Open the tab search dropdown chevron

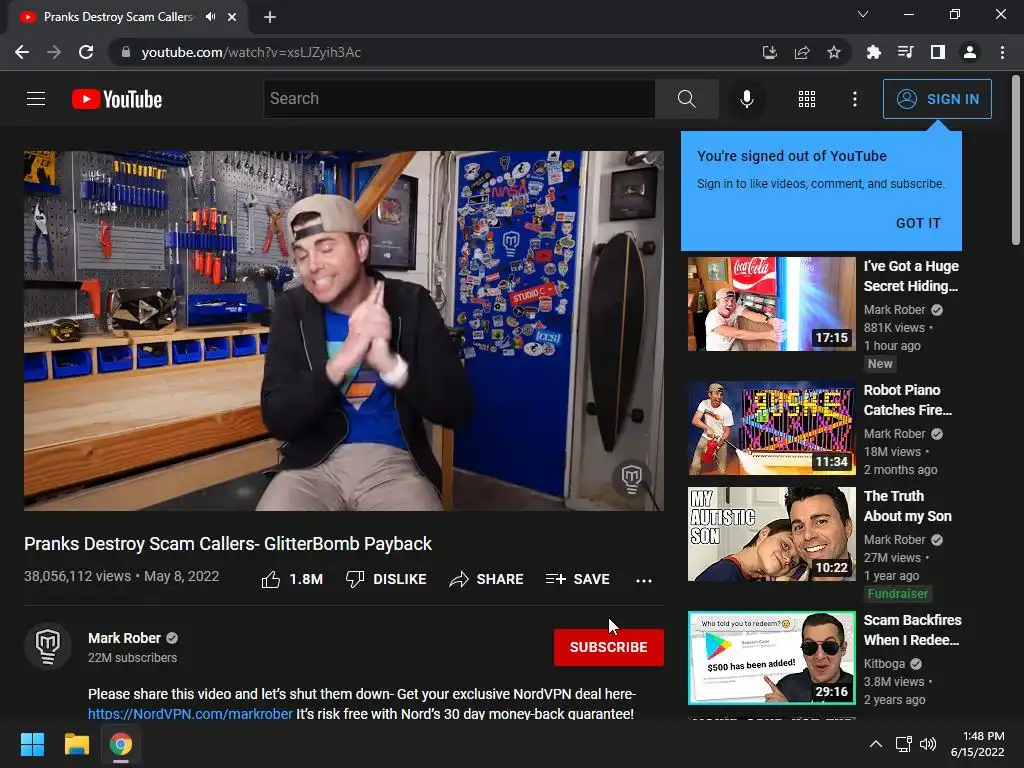(863, 14)
